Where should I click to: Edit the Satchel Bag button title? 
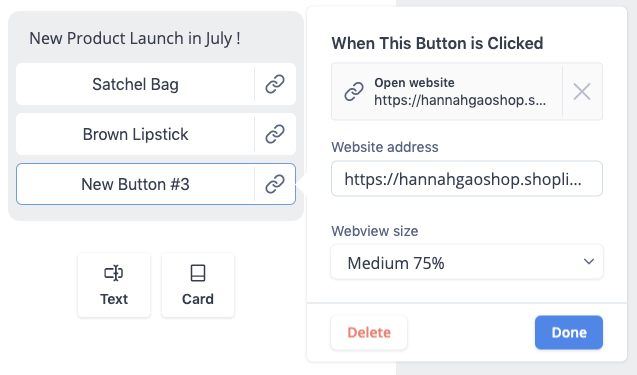135,85
